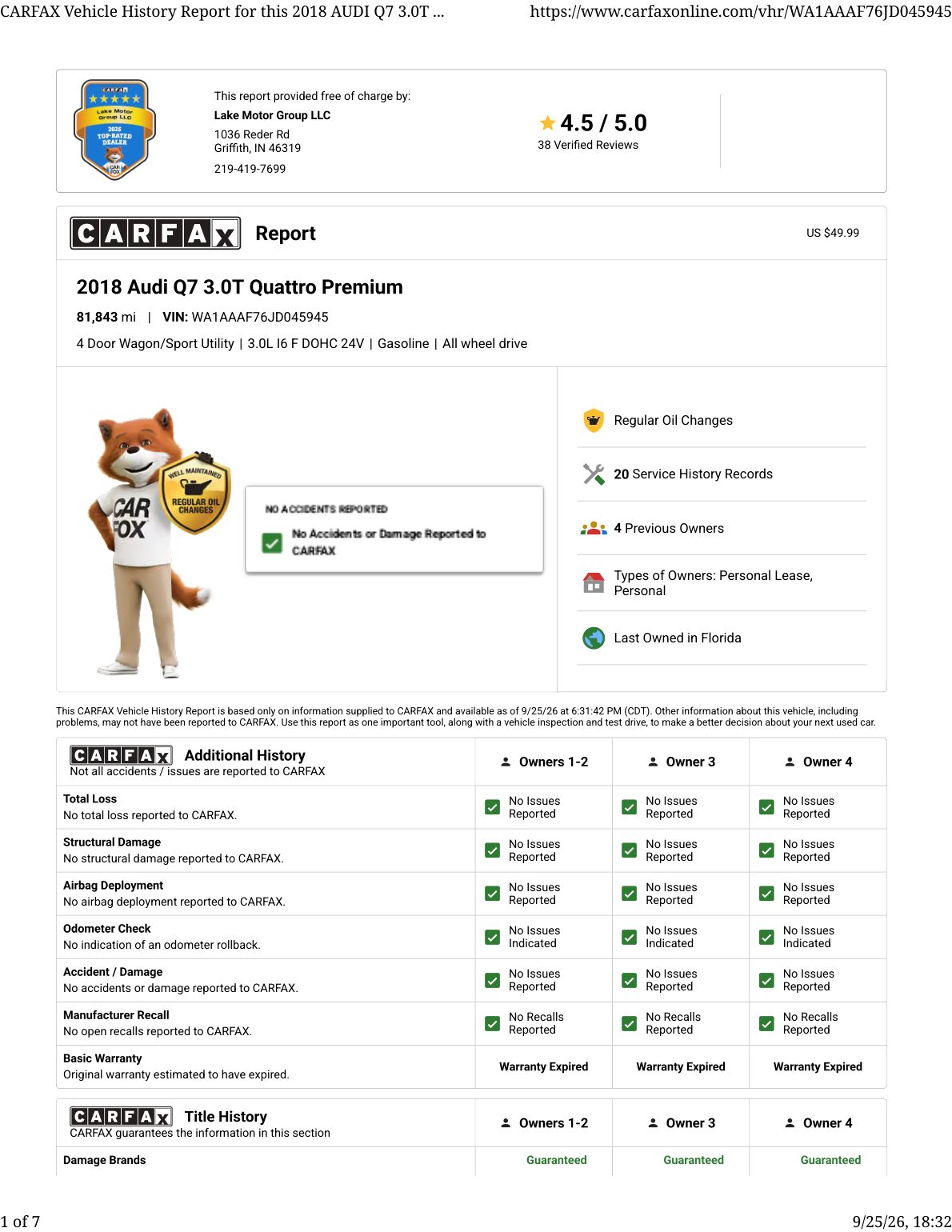
Task: Click Guaranteed under Owner 4 for Damage Brands
Action: [x=830, y=1160]
